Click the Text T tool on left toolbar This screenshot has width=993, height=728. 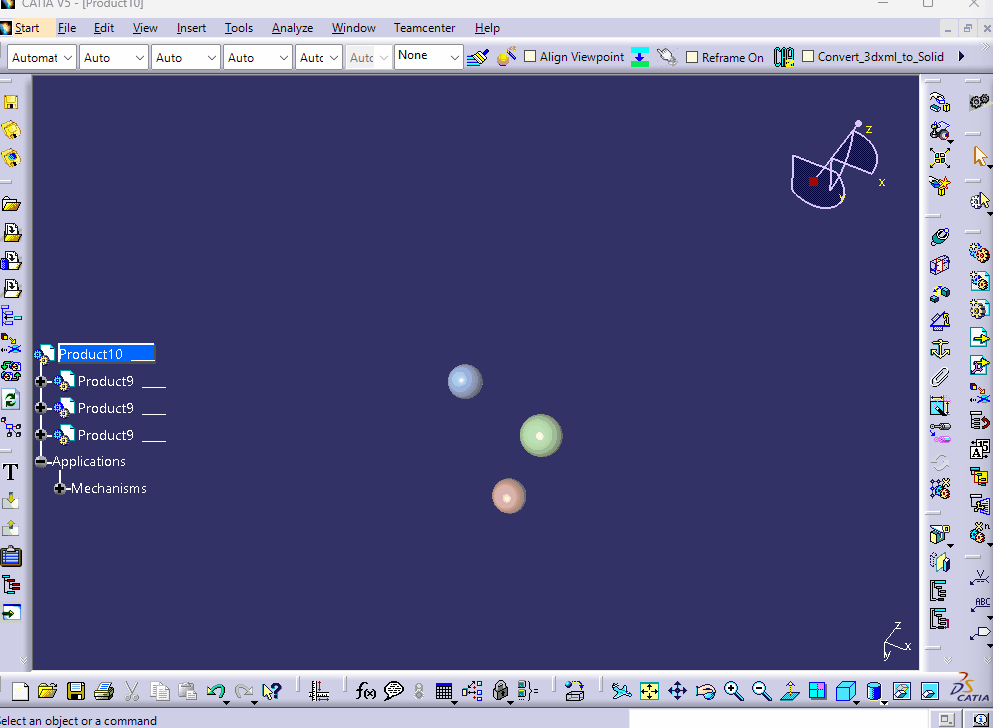11,472
